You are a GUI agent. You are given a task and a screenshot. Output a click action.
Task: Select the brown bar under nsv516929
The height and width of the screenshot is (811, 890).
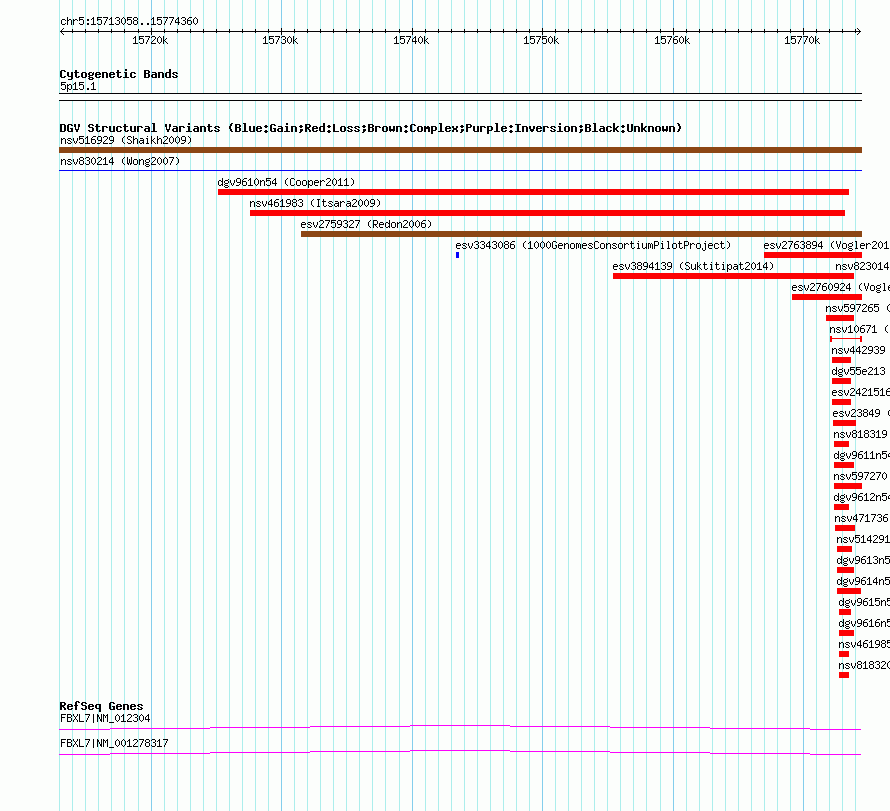460,150
